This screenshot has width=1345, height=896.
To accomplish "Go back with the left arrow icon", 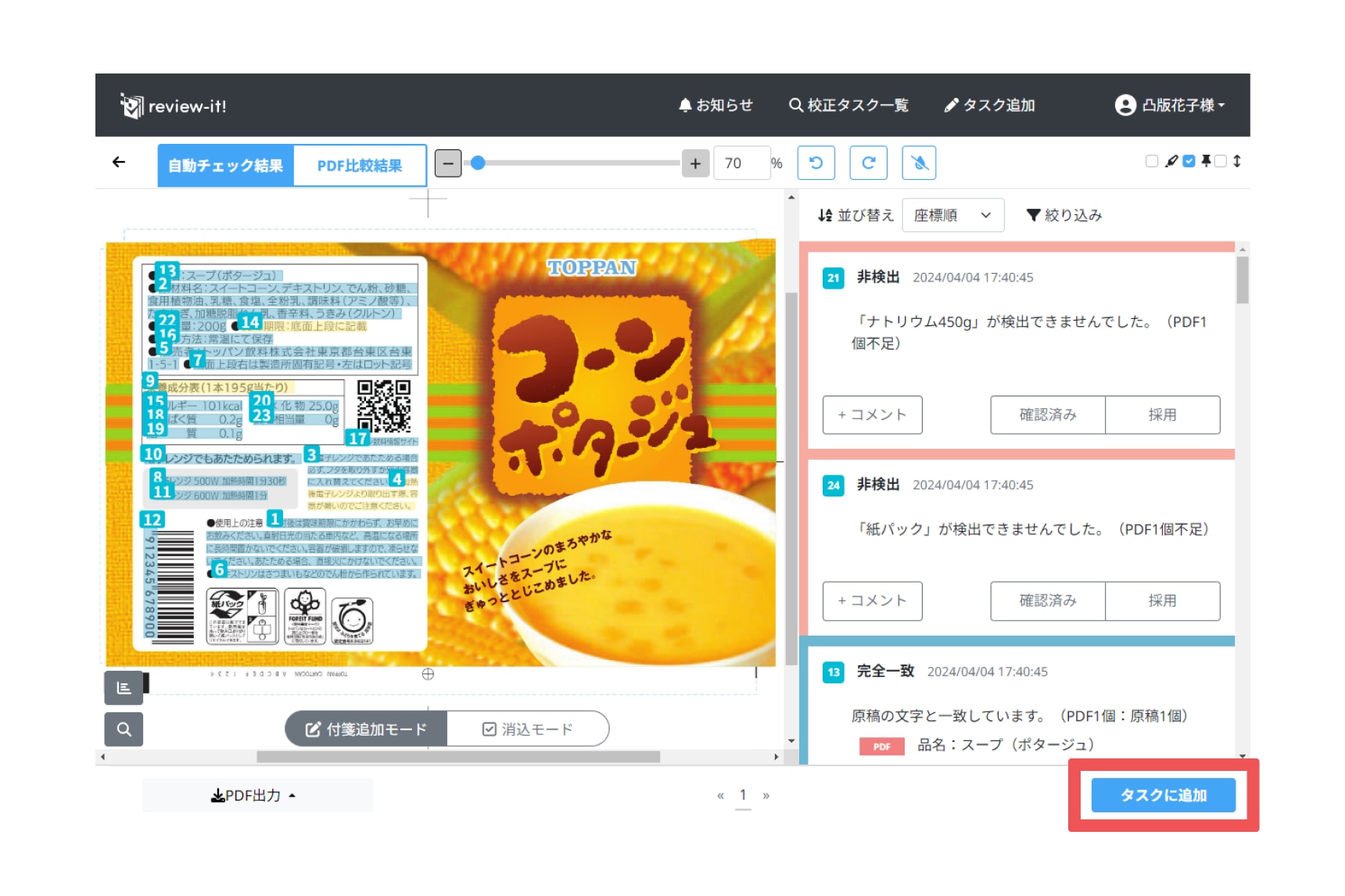I will (x=119, y=162).
